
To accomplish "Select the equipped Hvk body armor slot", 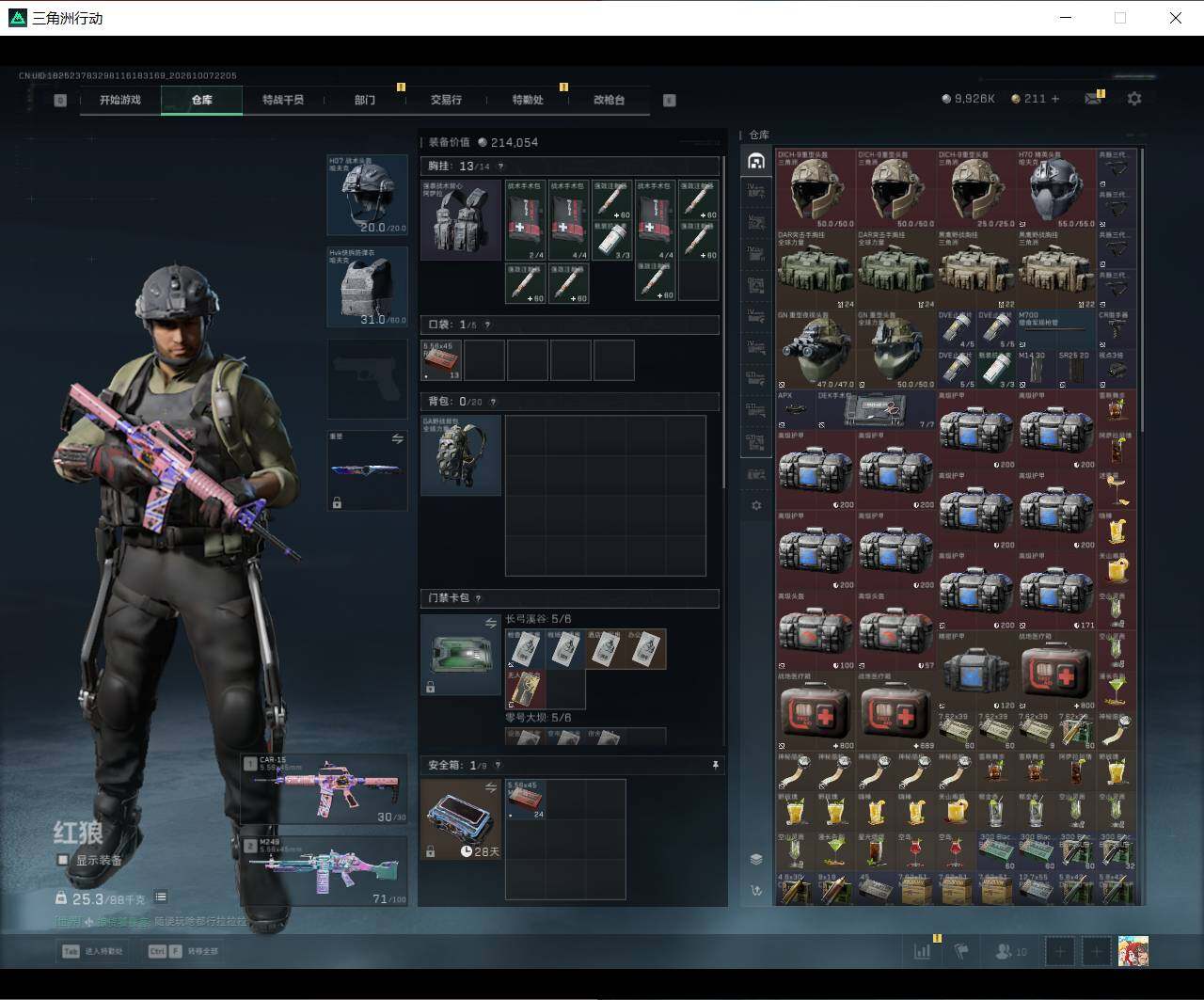I will (x=367, y=286).
